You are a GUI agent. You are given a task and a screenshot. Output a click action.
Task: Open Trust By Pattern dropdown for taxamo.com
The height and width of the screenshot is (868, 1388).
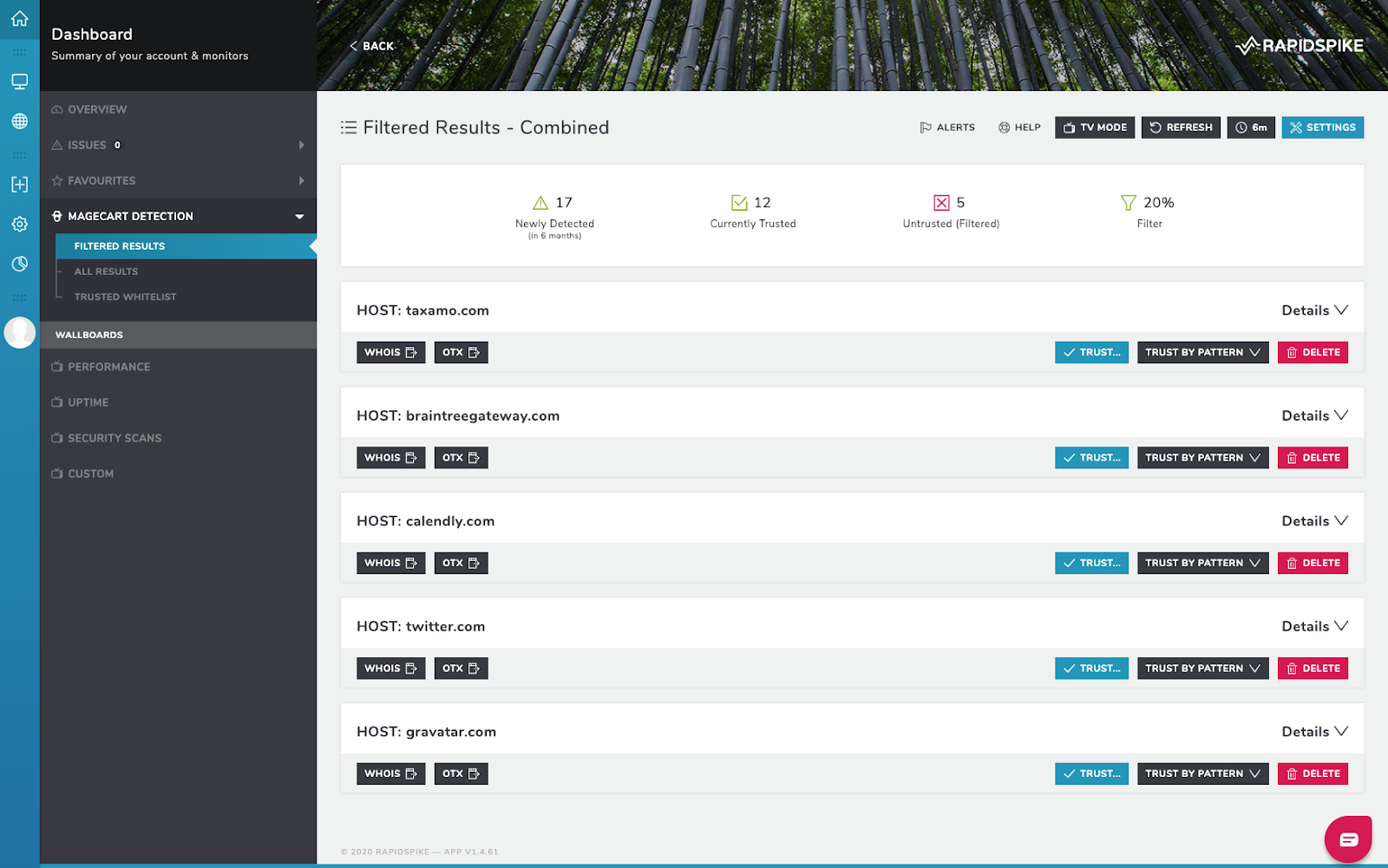click(1202, 352)
